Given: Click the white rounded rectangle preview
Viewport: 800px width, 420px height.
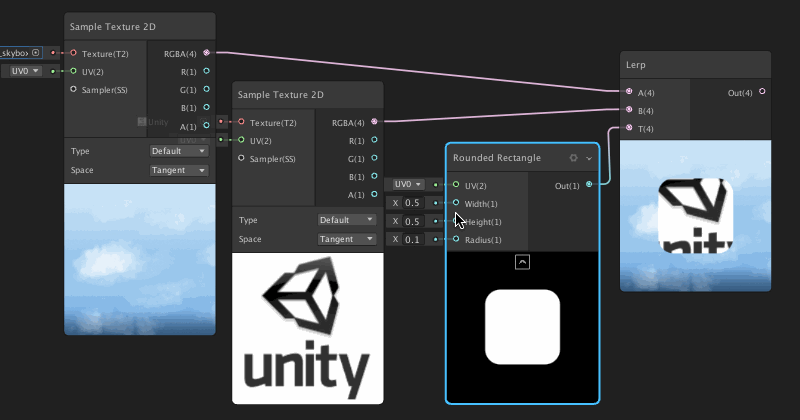Looking at the screenshot, I should [x=522, y=327].
